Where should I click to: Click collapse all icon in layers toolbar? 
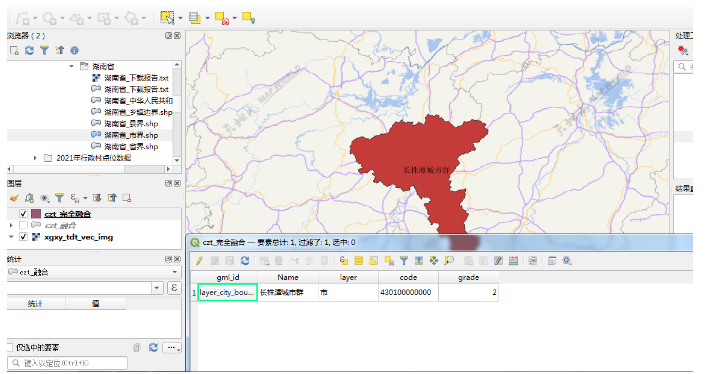click(x=112, y=198)
